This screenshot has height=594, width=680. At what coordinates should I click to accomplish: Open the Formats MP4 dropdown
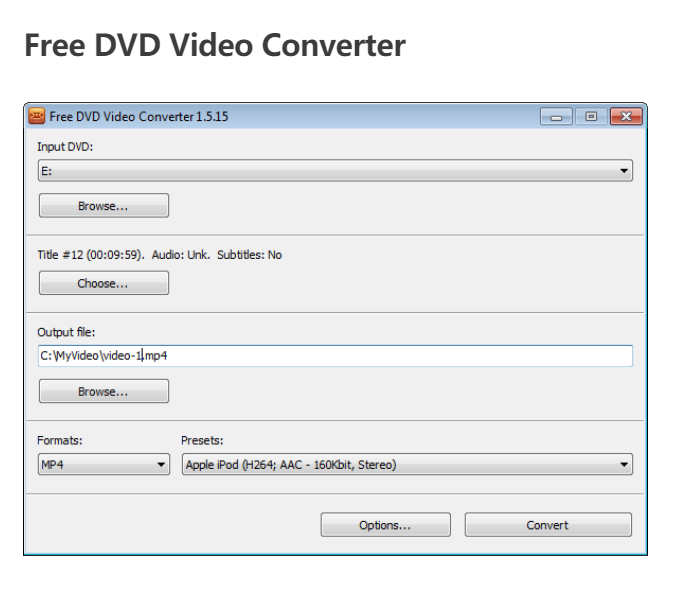[104, 464]
